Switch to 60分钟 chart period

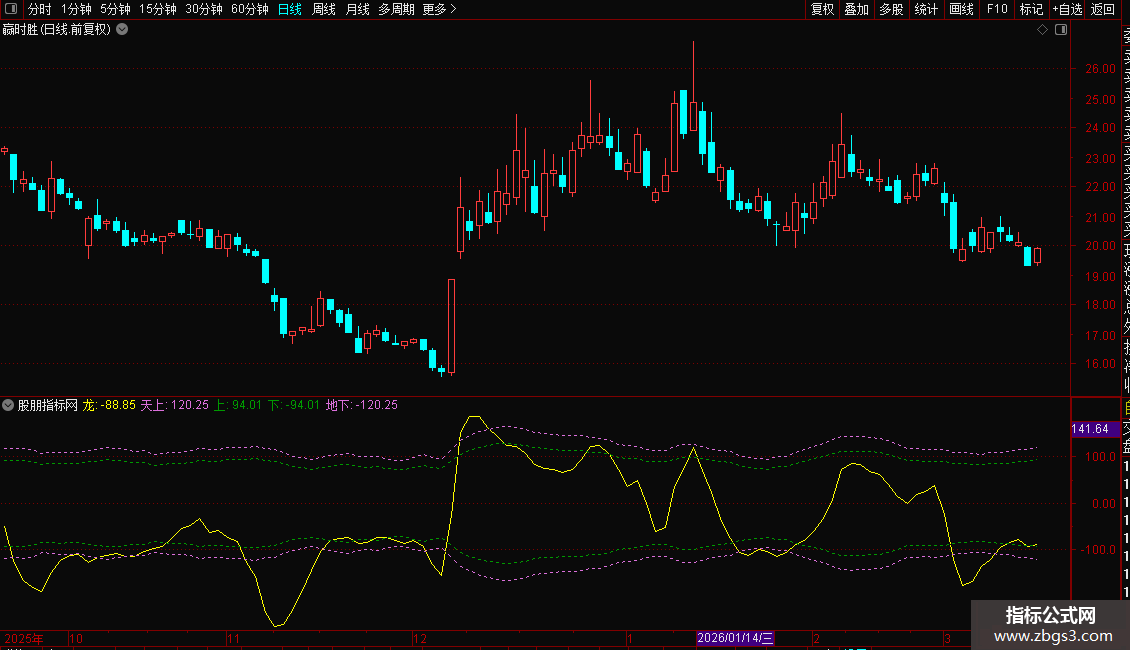(x=249, y=9)
